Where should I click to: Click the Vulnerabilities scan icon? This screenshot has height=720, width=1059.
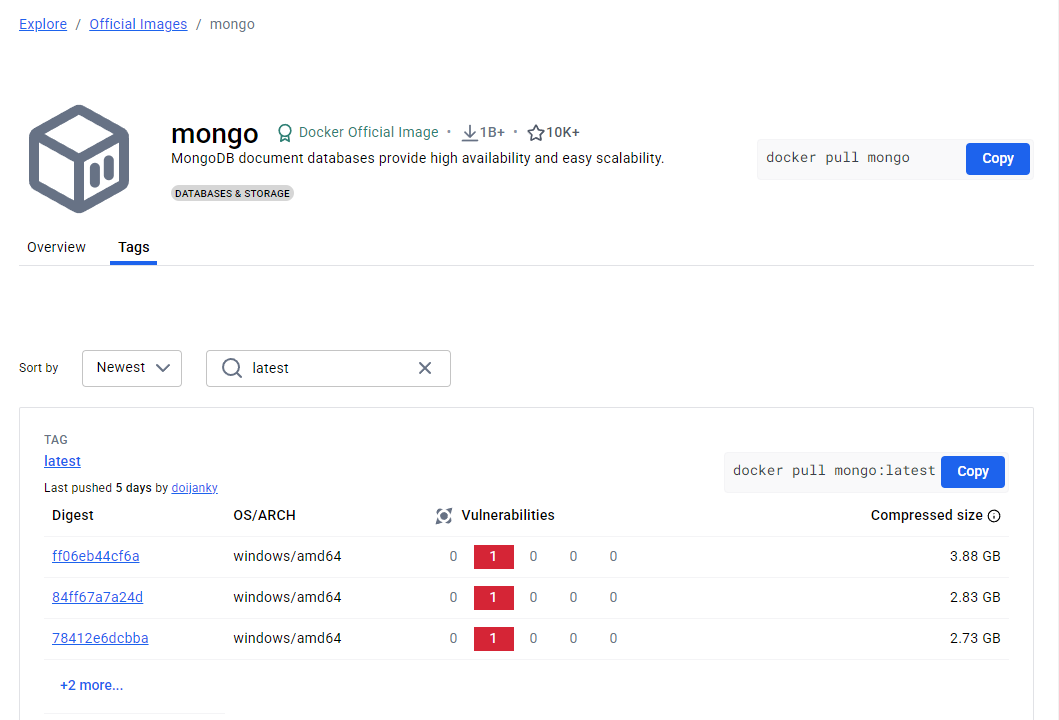point(444,516)
